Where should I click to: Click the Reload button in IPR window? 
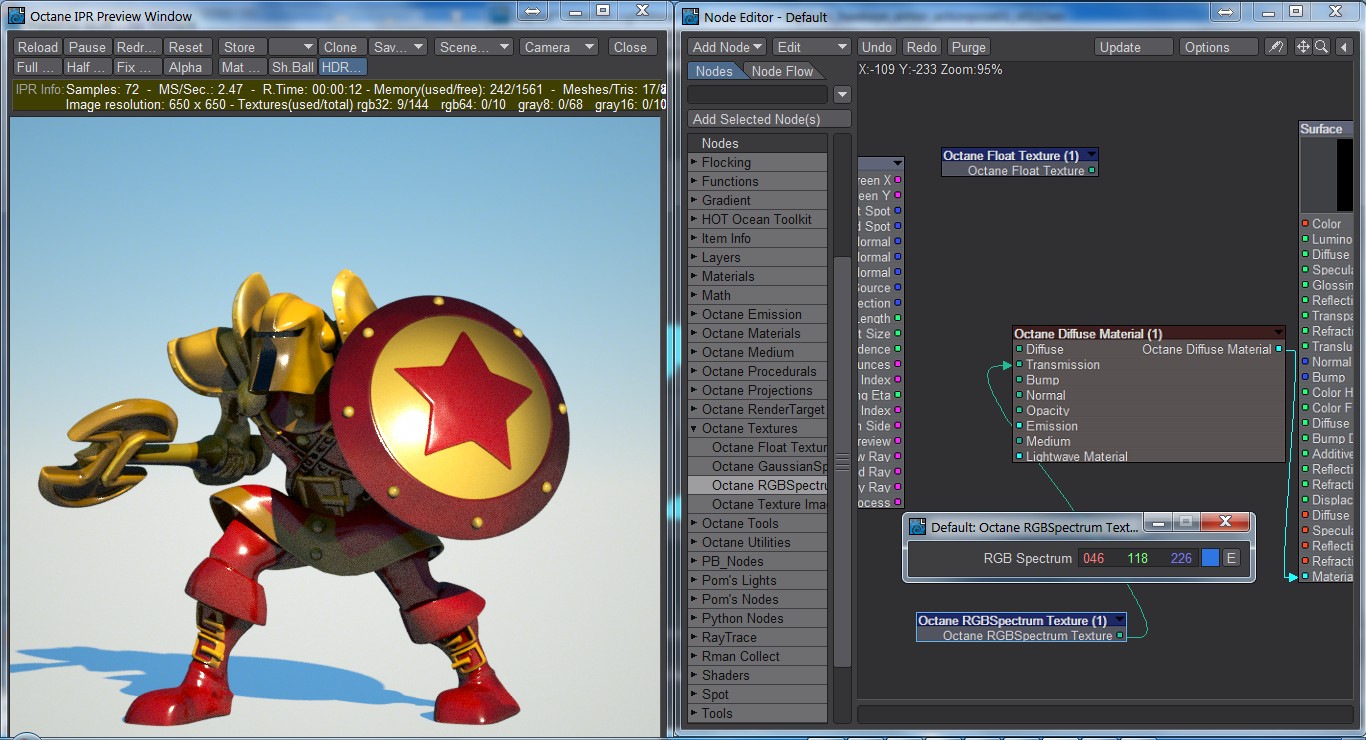tap(38, 47)
